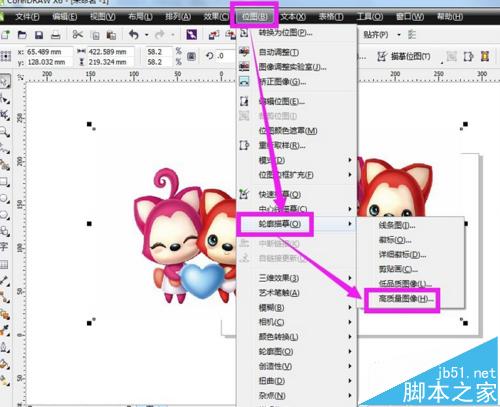Choose 矫正图像(G)... menu entry

[297, 82]
